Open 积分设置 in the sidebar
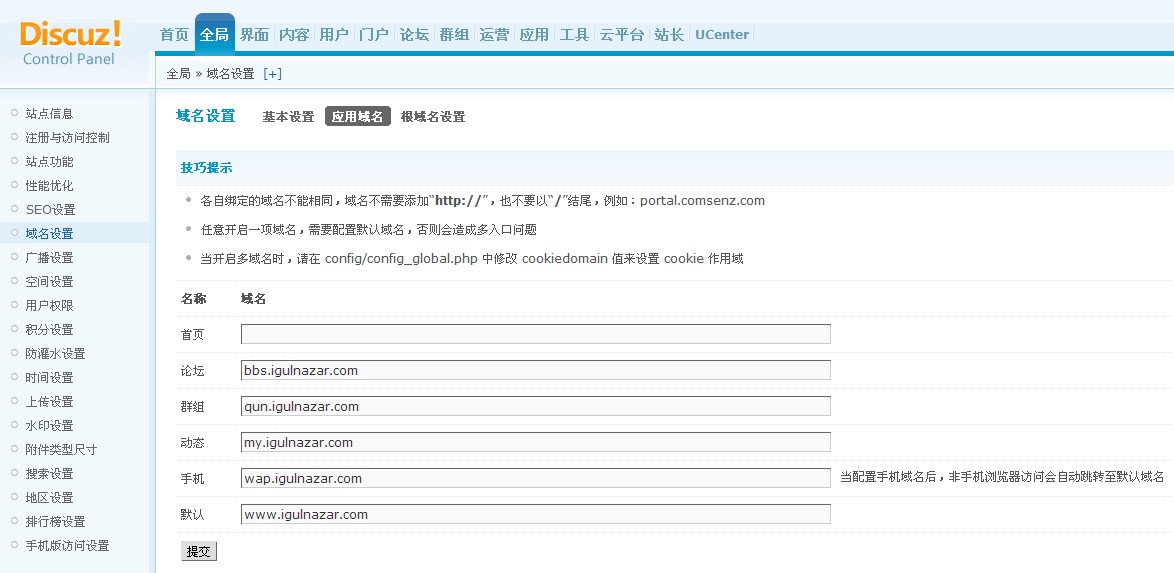 point(49,330)
